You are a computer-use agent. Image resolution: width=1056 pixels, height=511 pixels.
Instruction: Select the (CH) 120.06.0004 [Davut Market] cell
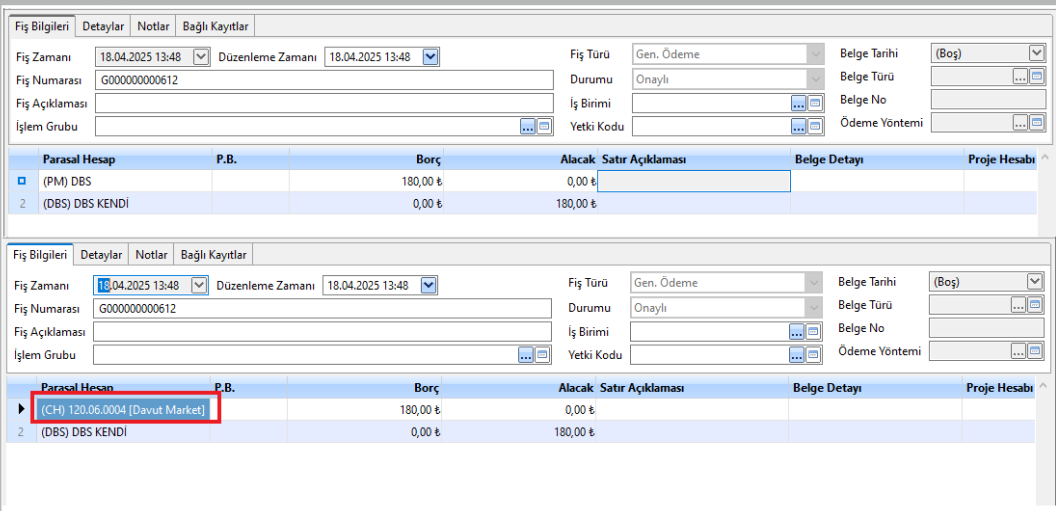tap(124, 409)
